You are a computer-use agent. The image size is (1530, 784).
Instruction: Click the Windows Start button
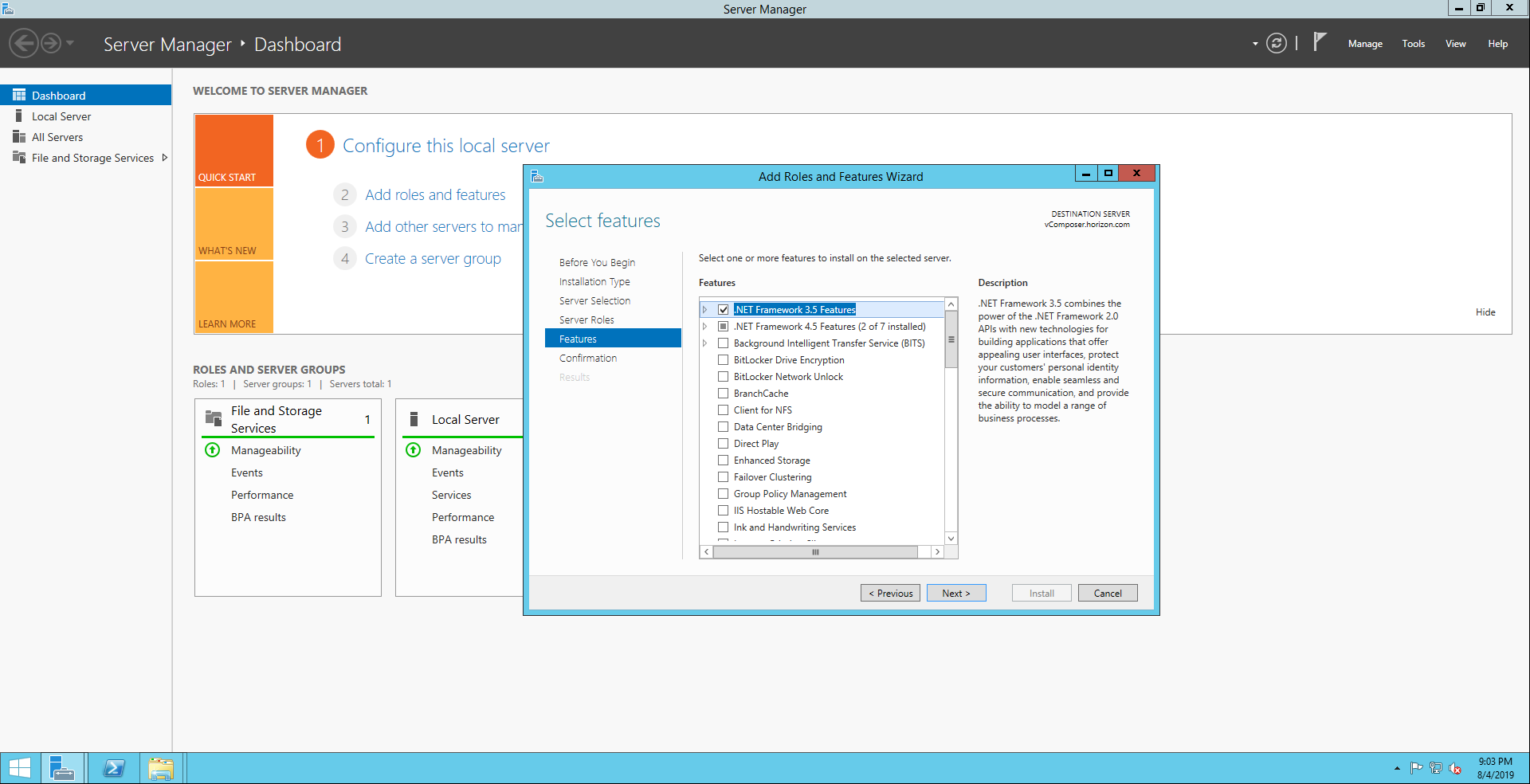19,768
